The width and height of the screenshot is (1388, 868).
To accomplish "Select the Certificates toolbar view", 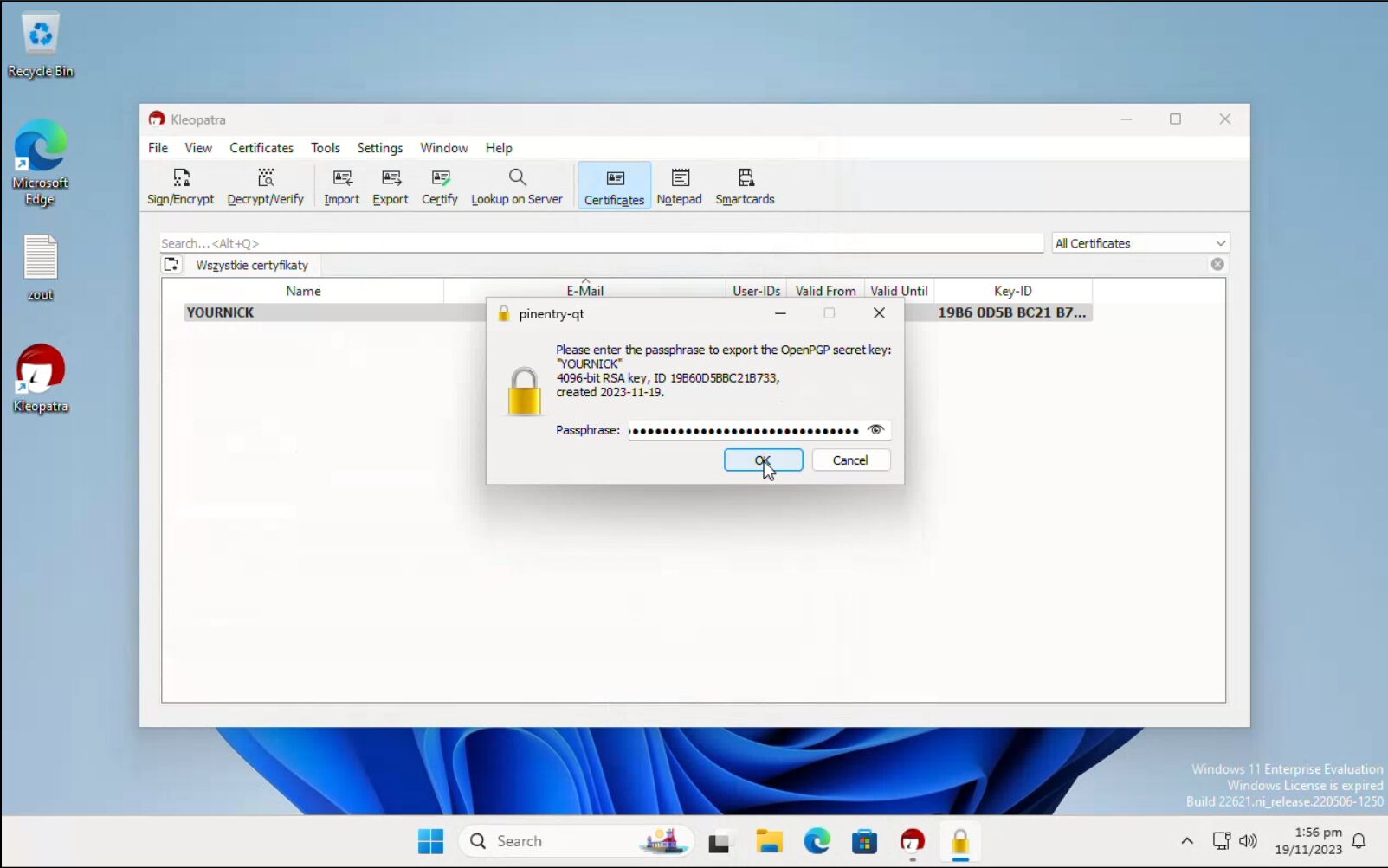I will [x=613, y=185].
